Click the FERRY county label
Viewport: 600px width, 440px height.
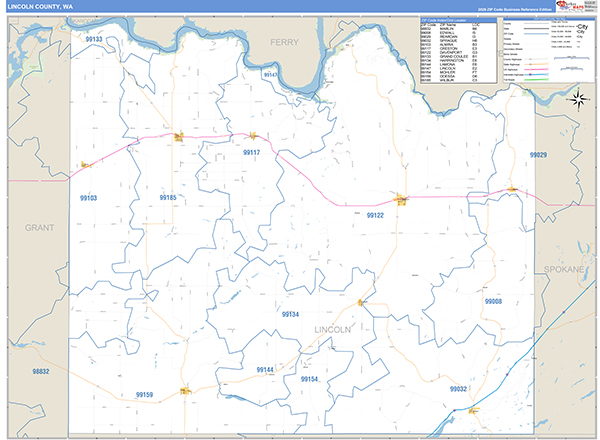(x=285, y=42)
